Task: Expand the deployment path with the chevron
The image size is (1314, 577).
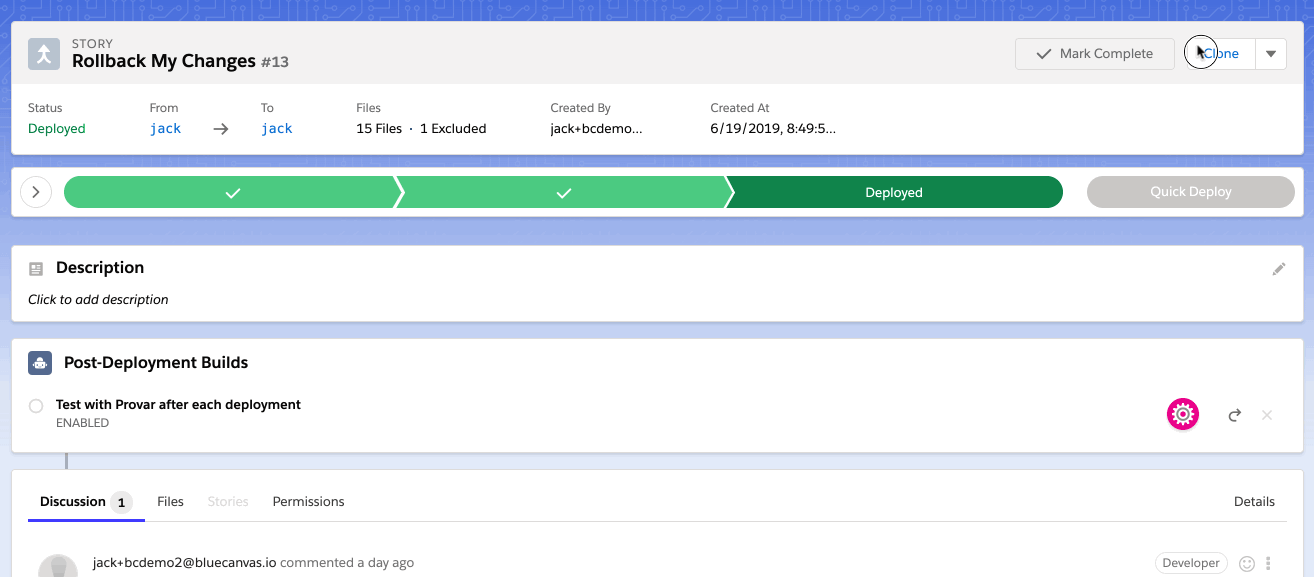Action: tap(36, 192)
